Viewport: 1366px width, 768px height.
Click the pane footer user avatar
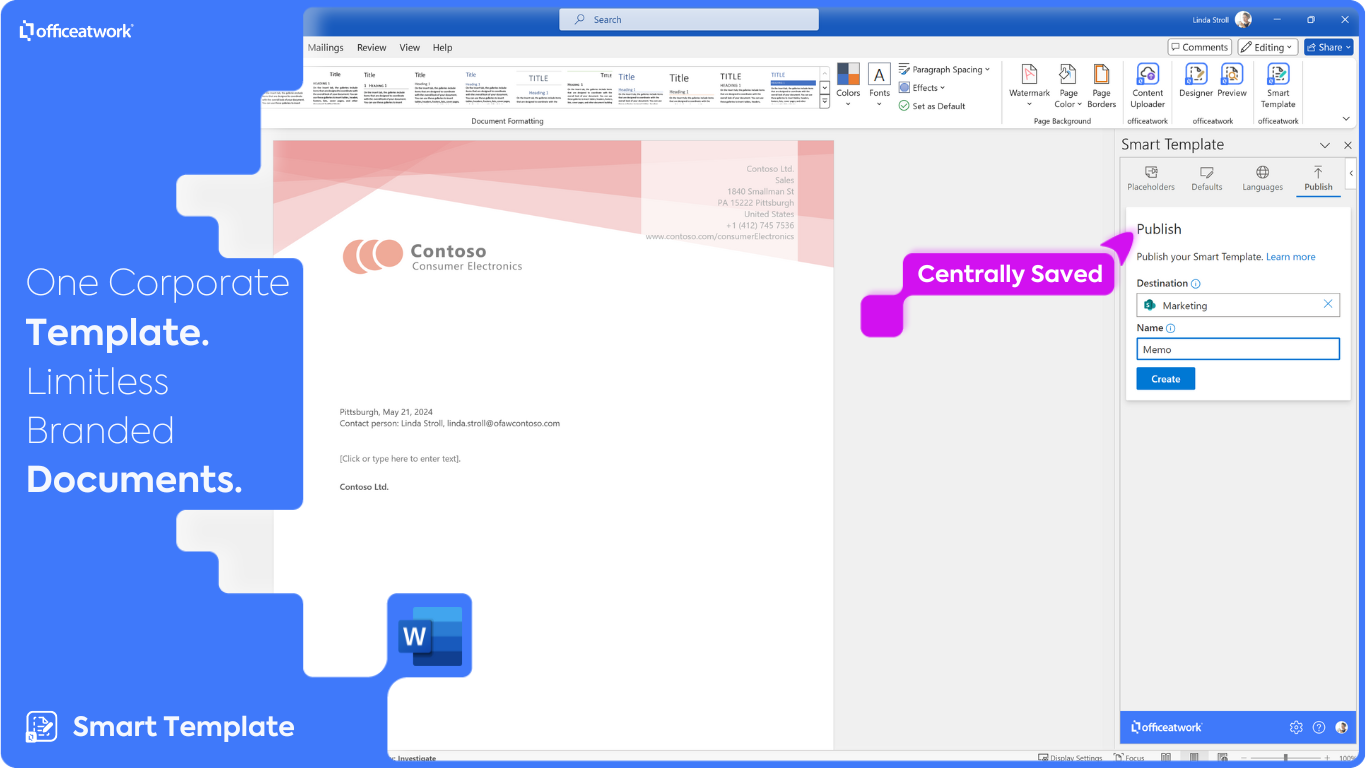[1342, 727]
